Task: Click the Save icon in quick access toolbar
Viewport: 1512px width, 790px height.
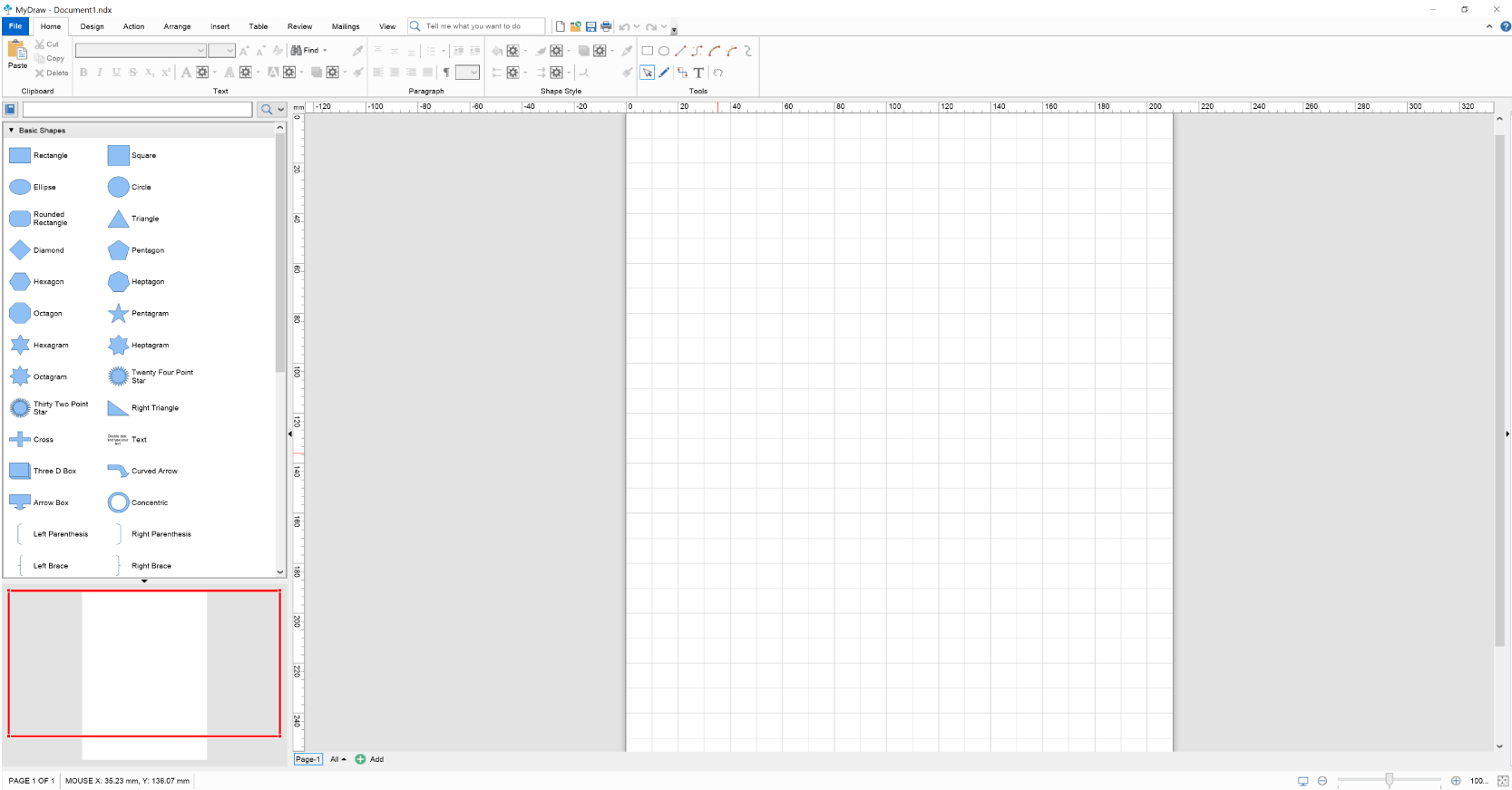Action: pyautogui.click(x=591, y=26)
